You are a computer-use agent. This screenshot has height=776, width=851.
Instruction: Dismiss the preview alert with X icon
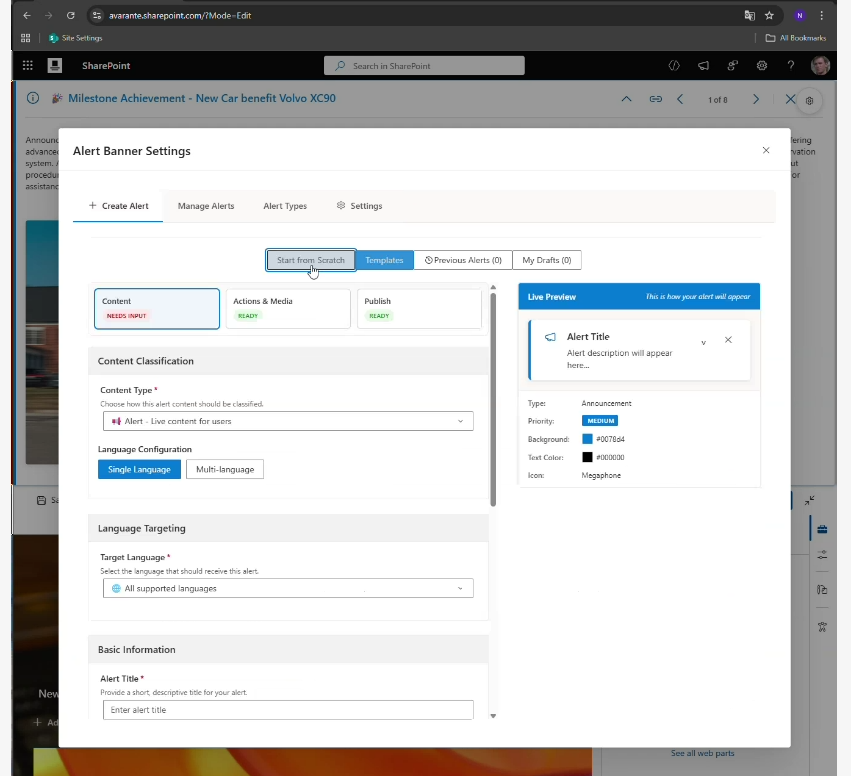(728, 340)
